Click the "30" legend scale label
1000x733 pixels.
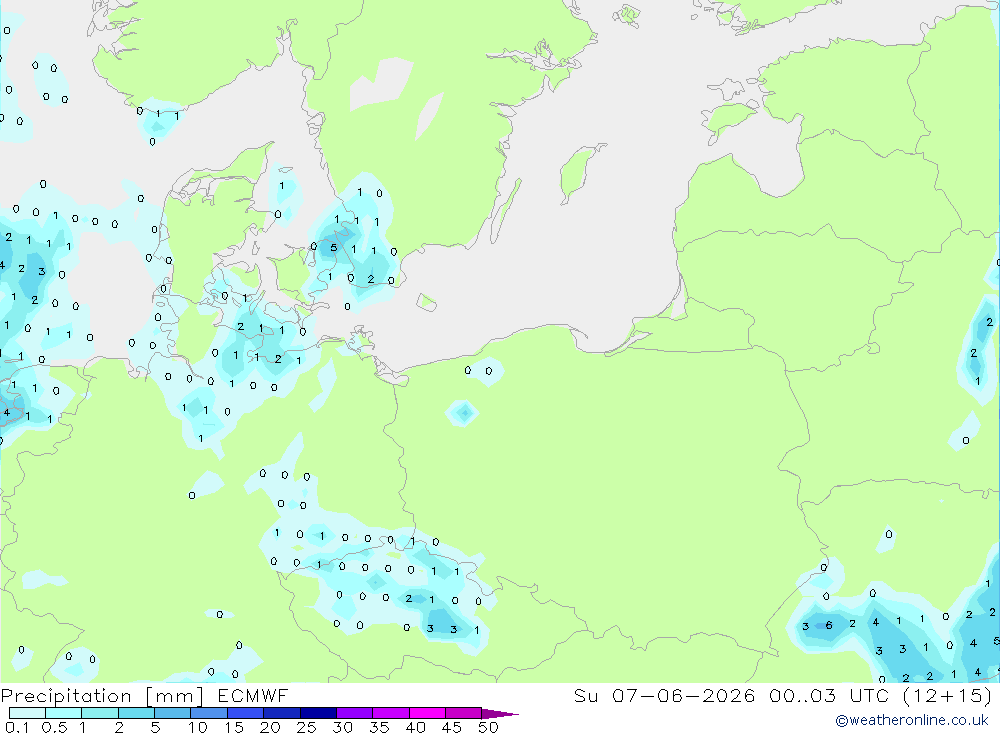coord(343,727)
